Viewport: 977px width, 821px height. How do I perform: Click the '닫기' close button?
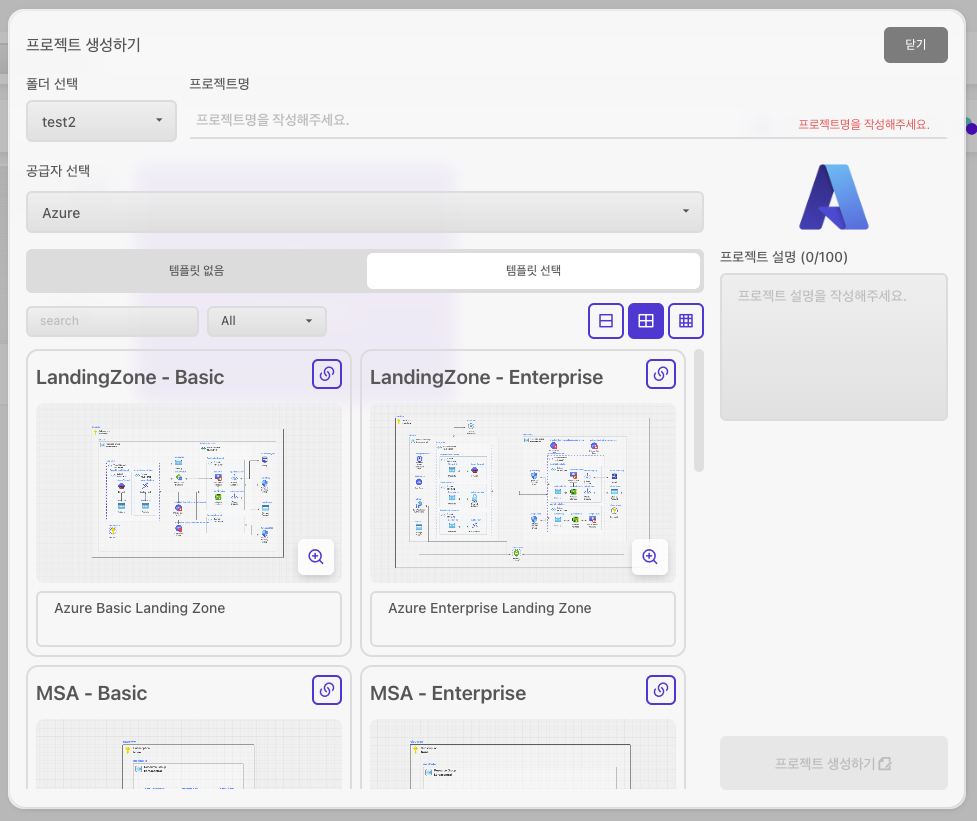(915, 45)
